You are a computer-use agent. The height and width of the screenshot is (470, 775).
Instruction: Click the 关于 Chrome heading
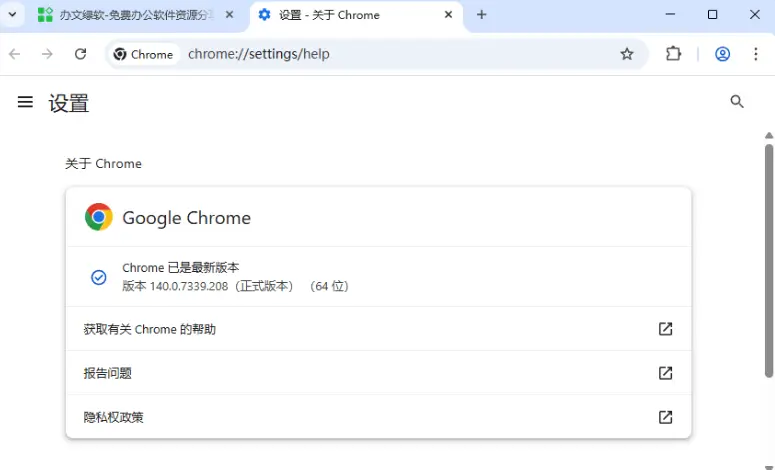(x=103, y=164)
